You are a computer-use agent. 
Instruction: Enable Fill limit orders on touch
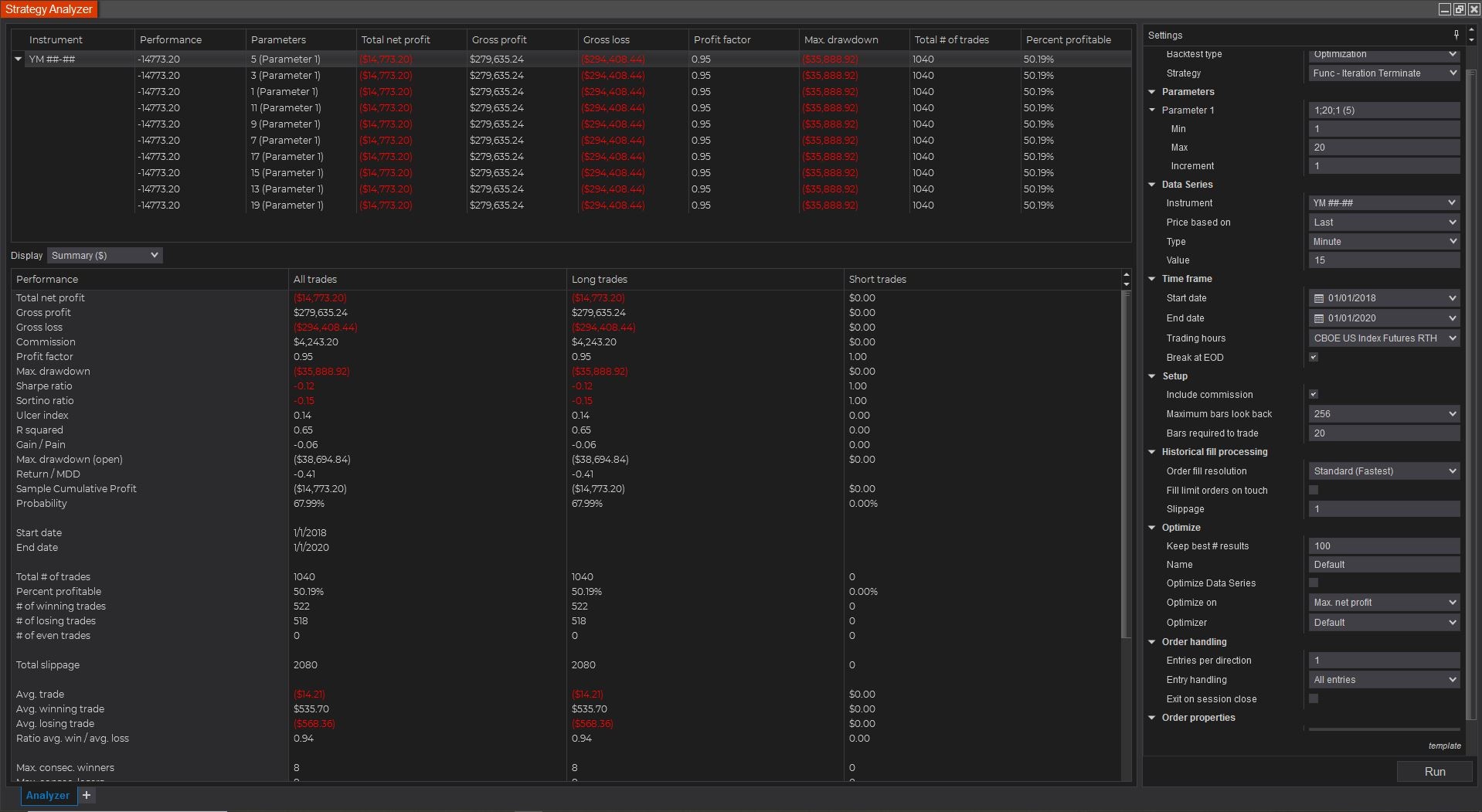(1314, 490)
